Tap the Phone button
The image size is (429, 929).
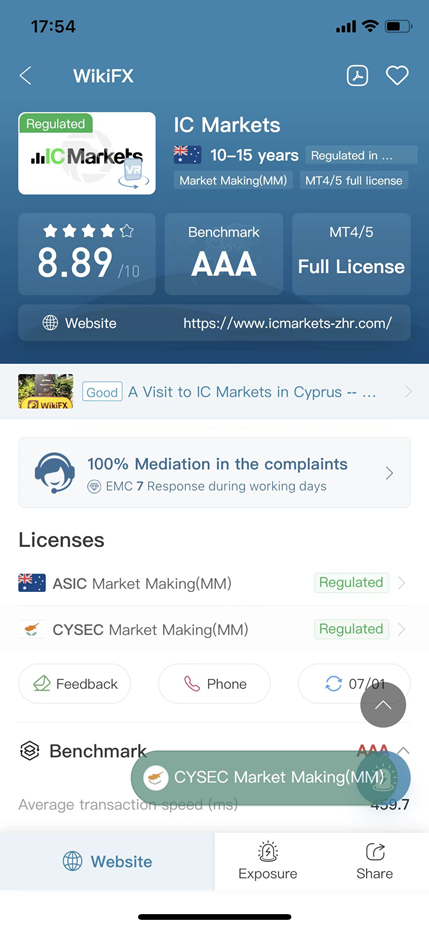click(x=214, y=684)
